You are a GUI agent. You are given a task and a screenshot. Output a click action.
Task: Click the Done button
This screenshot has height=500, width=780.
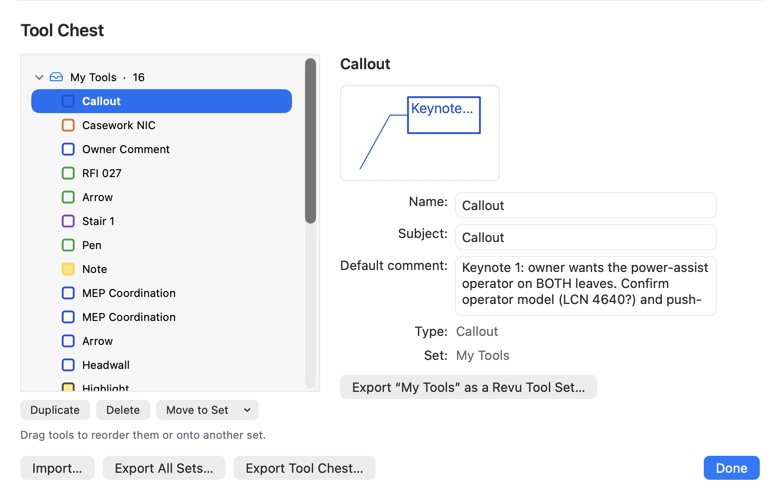731,468
